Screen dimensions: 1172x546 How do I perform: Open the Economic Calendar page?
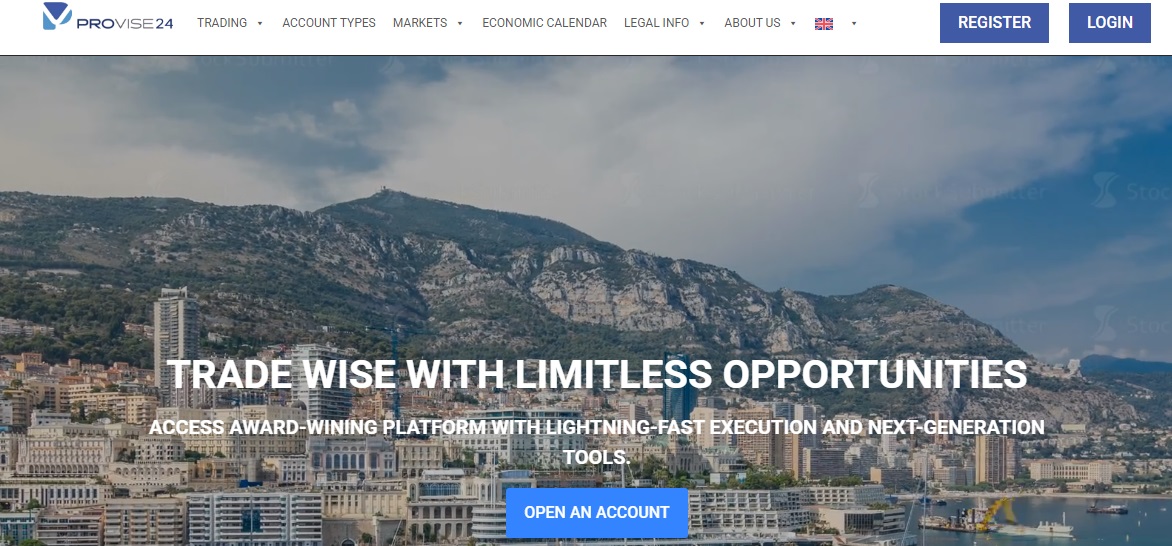(544, 23)
